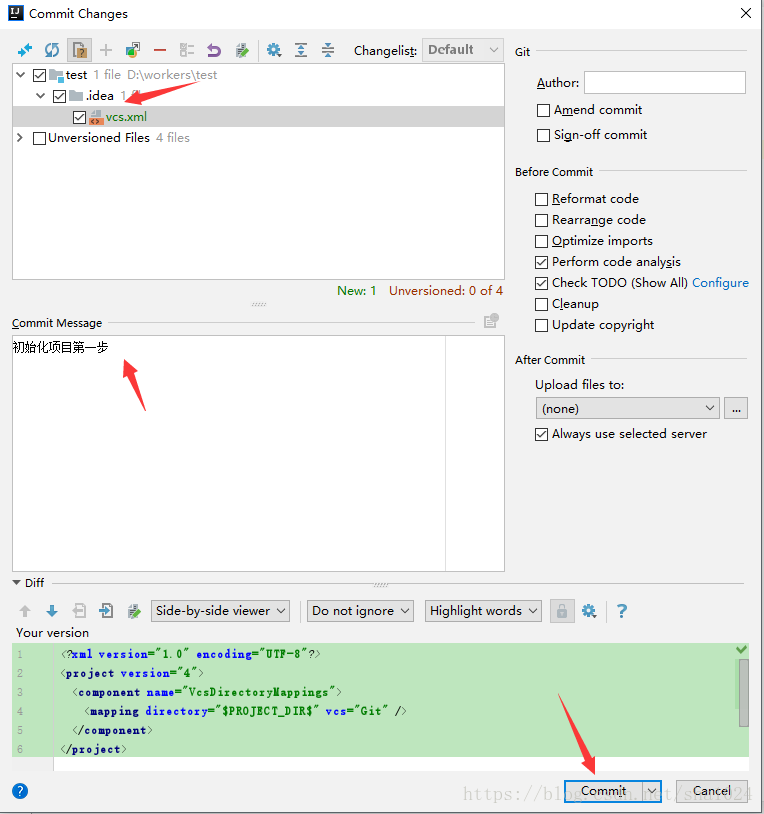Open the Highlight words dropdown
This screenshot has width=764, height=814.
483,611
